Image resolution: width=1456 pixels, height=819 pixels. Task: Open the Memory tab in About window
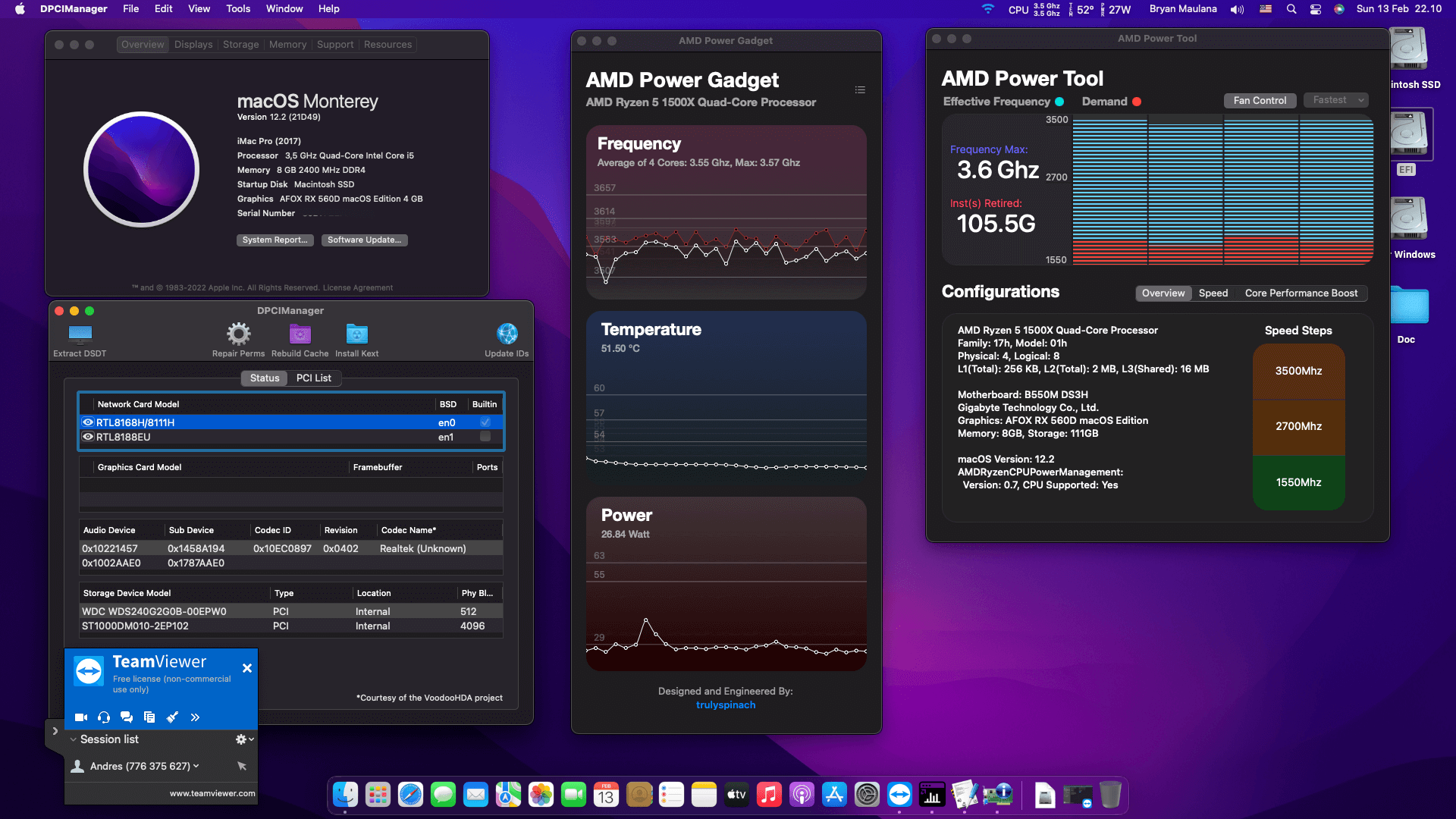click(288, 45)
